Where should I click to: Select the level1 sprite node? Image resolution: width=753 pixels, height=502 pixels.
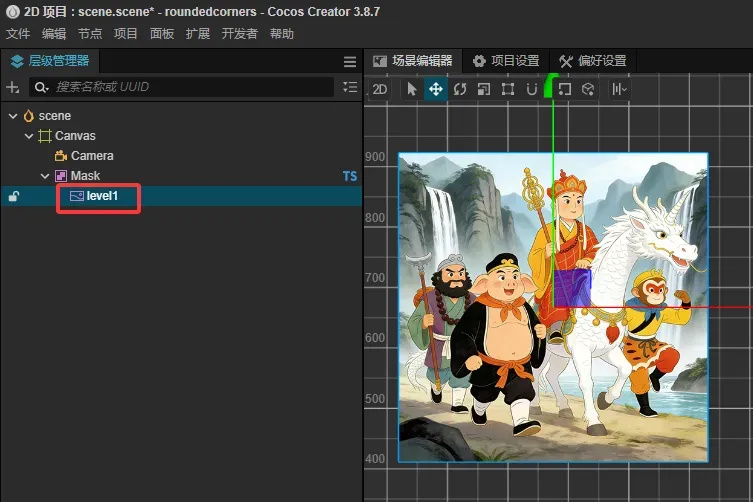coord(102,196)
